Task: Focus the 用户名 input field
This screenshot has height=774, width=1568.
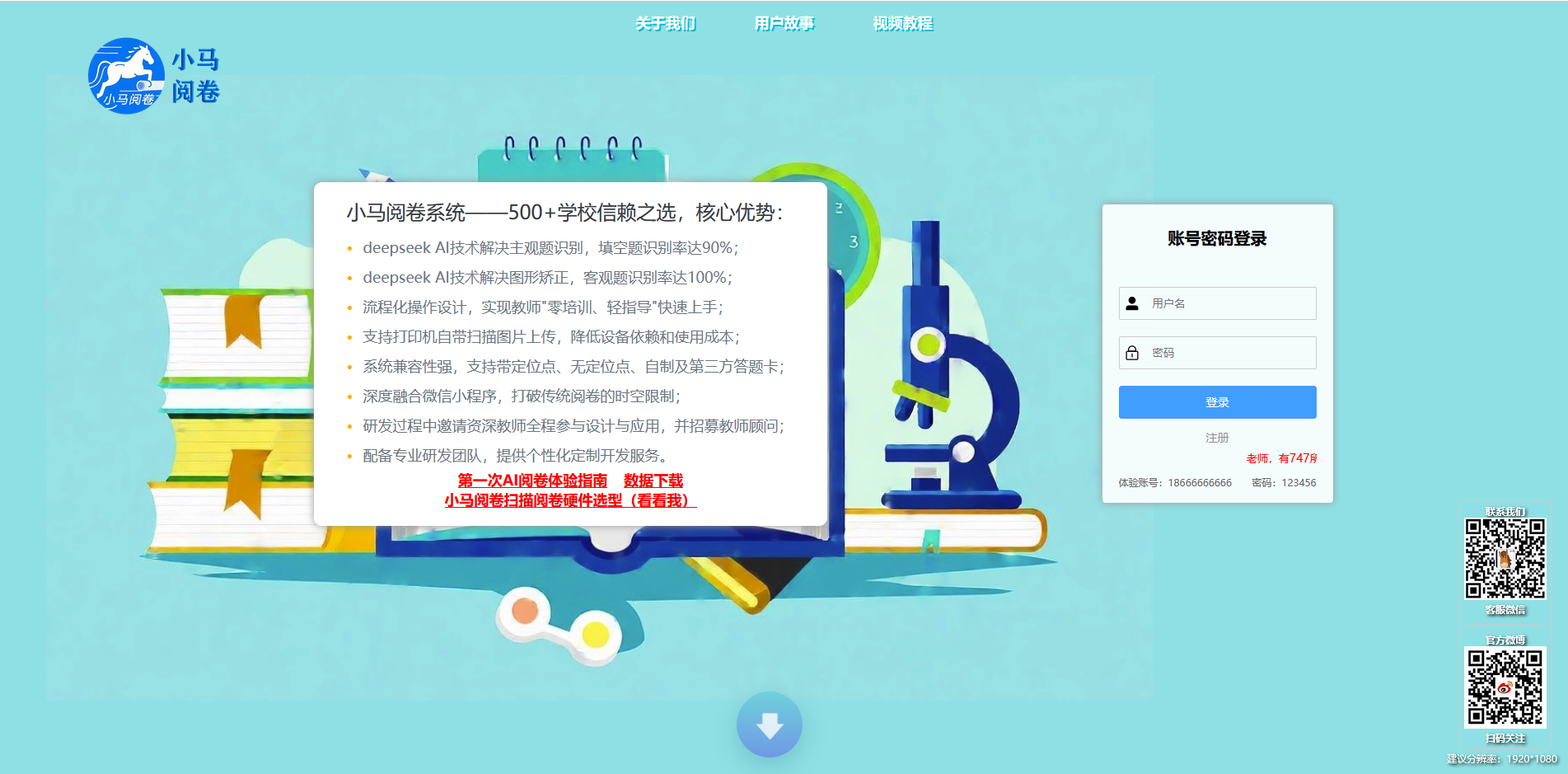Action: (x=1217, y=303)
